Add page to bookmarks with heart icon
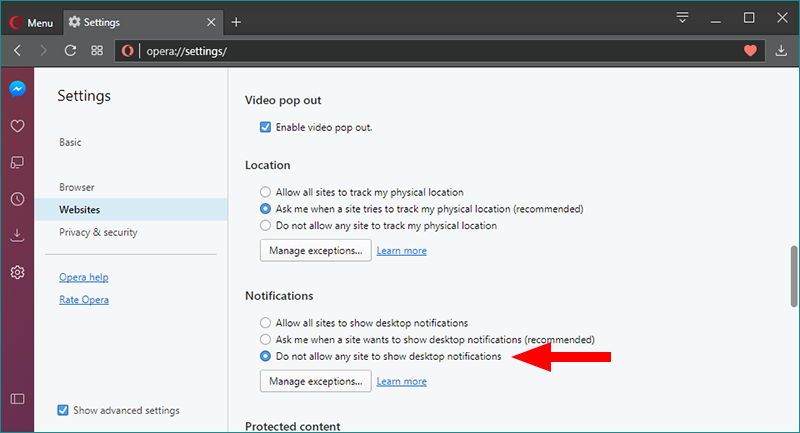Screen dimensions: 800x433 coord(750,50)
